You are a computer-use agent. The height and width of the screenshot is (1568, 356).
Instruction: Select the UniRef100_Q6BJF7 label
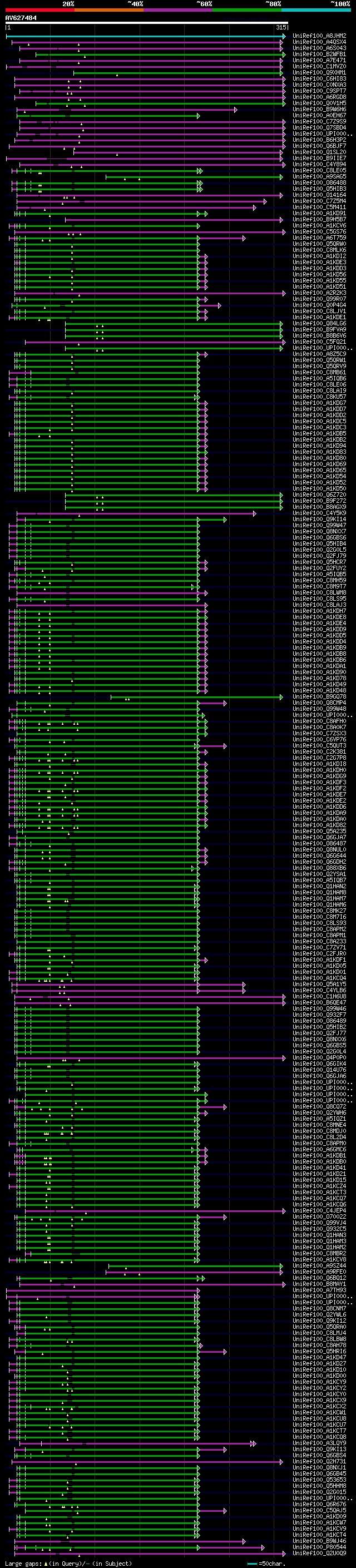[x=319, y=146]
